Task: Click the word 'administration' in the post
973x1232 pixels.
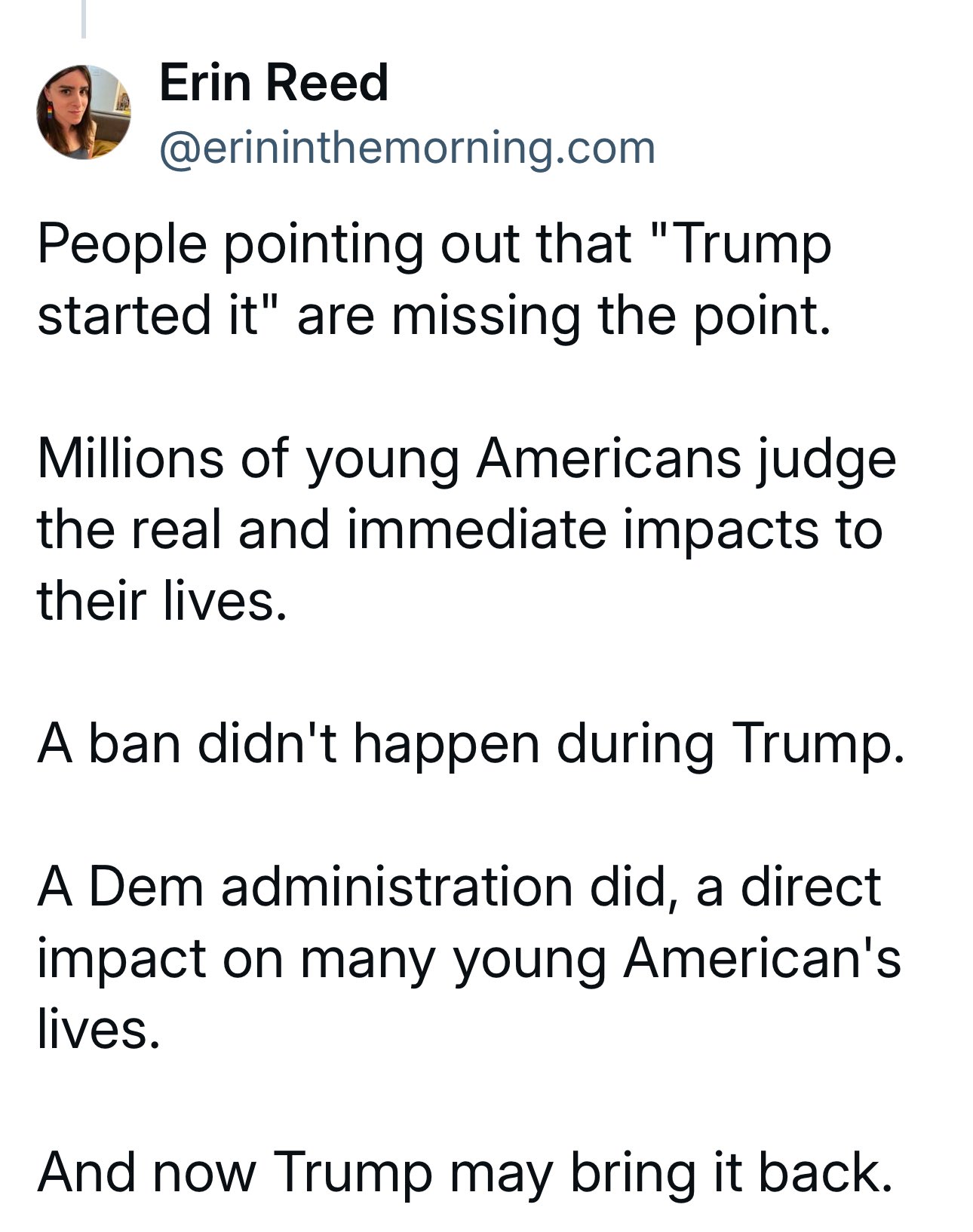Action: 397,887
